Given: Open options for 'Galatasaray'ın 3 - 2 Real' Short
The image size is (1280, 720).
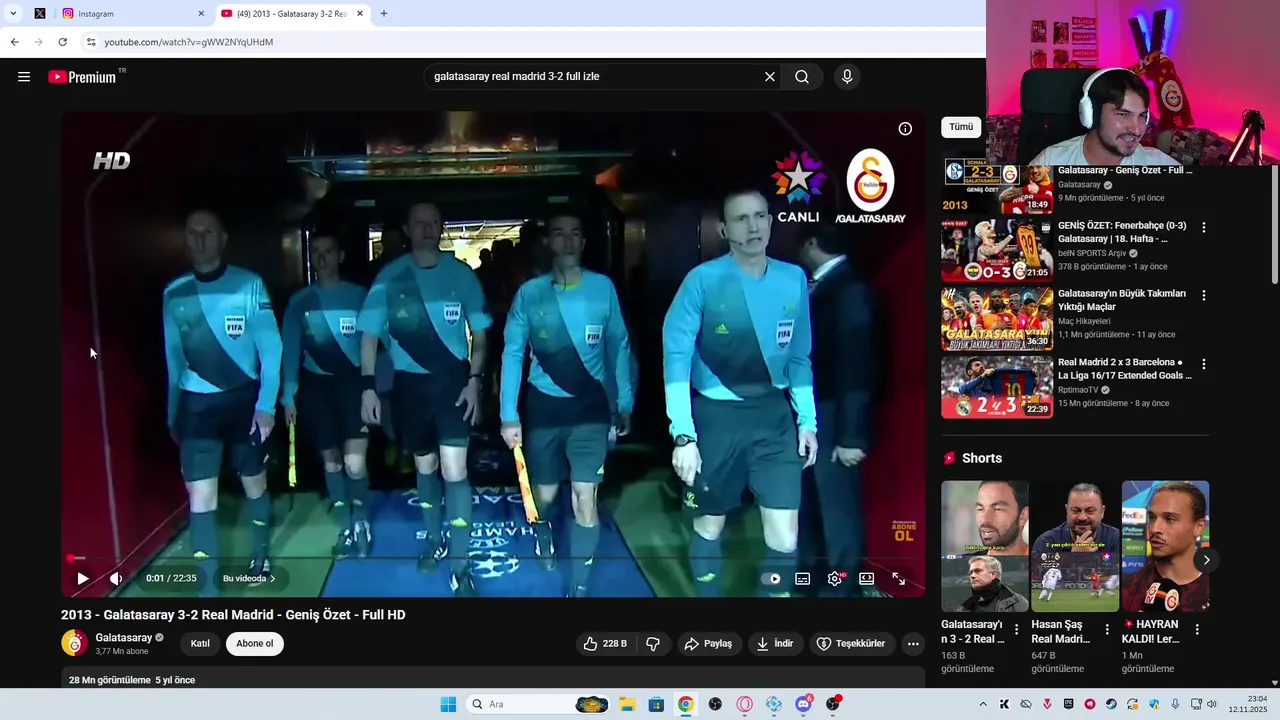Looking at the screenshot, I should (1017, 629).
